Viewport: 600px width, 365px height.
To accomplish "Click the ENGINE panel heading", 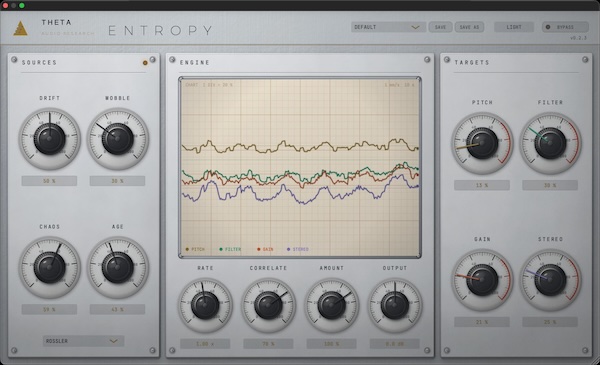I will (x=195, y=62).
